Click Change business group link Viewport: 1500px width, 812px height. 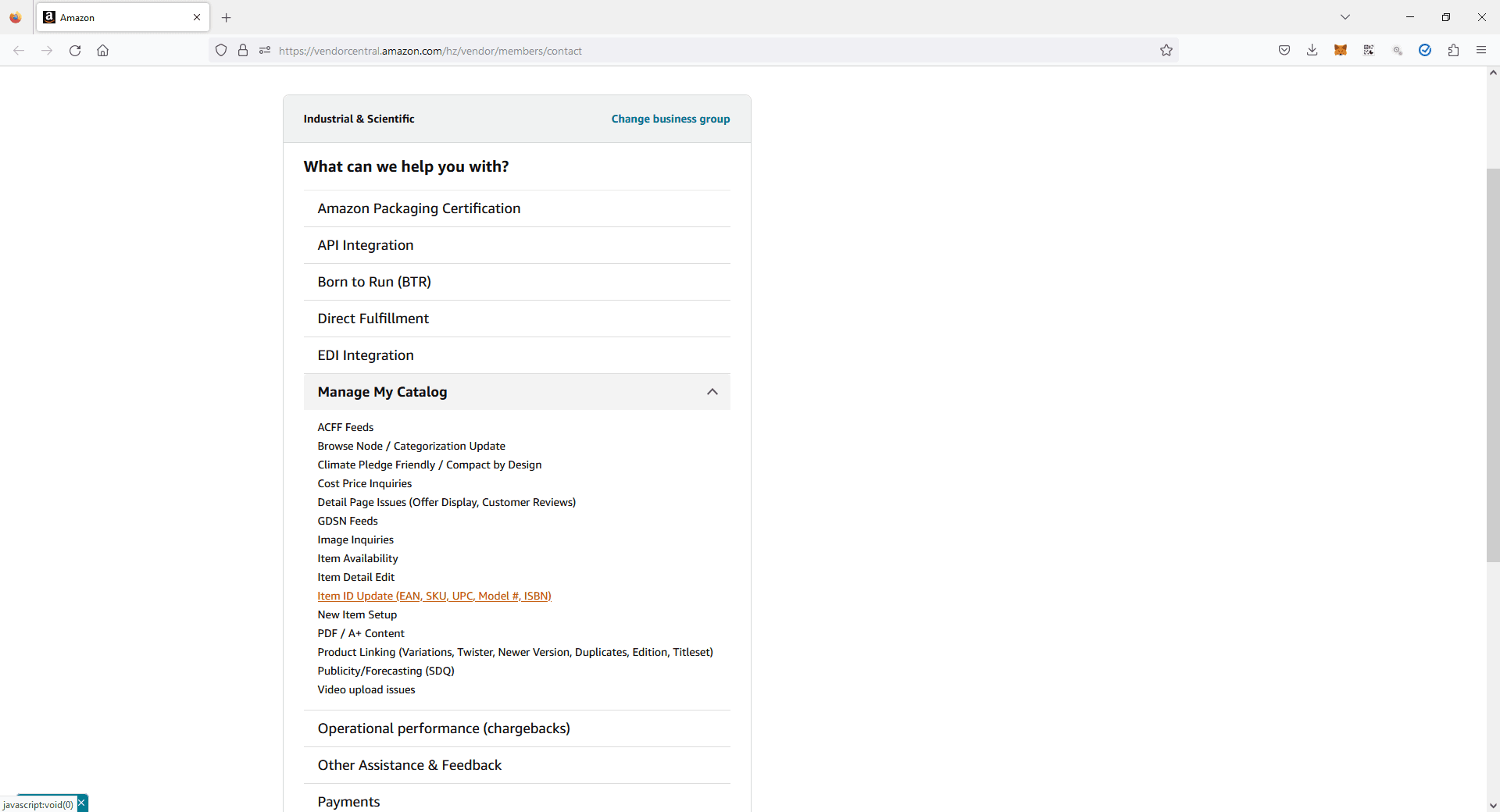click(670, 119)
